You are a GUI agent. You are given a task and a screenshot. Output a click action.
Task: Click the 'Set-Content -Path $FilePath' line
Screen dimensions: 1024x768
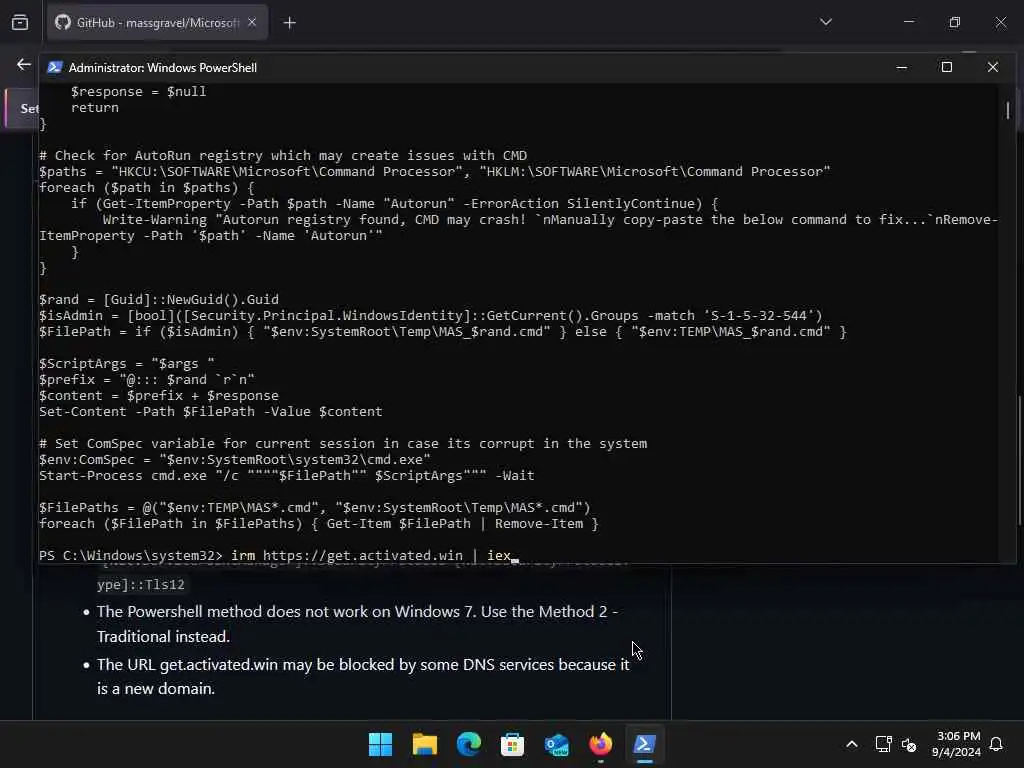click(x=210, y=412)
